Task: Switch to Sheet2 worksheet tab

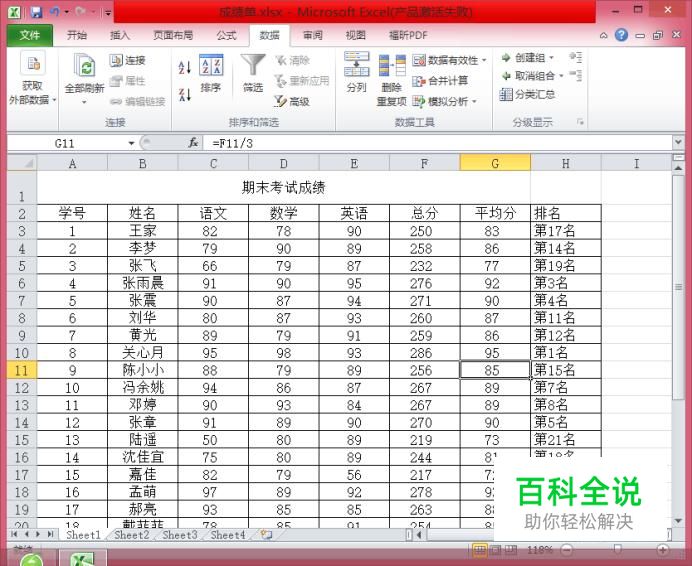Action: (132, 535)
